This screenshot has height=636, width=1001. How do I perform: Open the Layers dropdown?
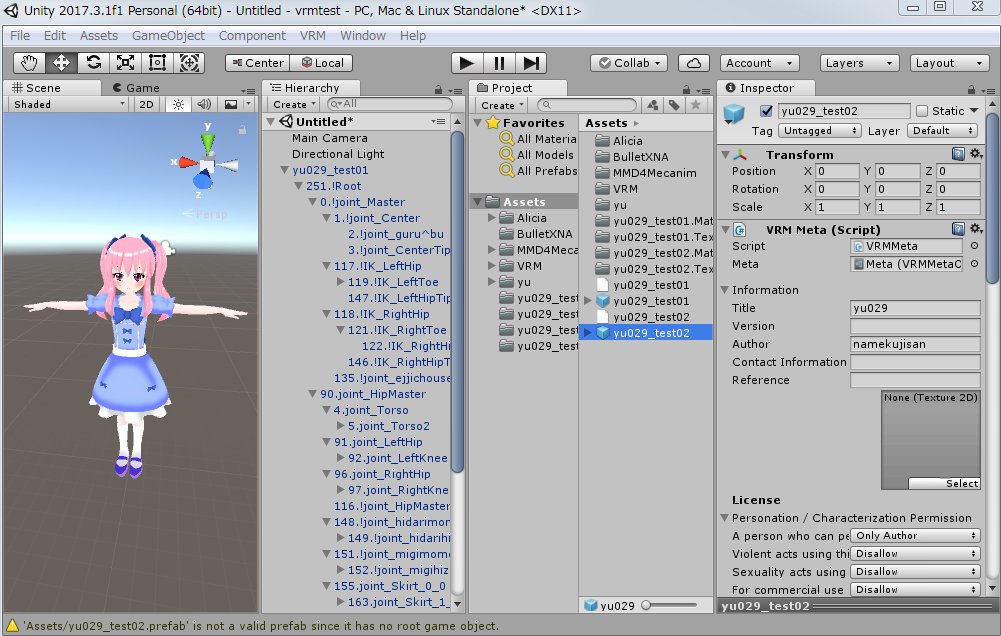coord(859,63)
